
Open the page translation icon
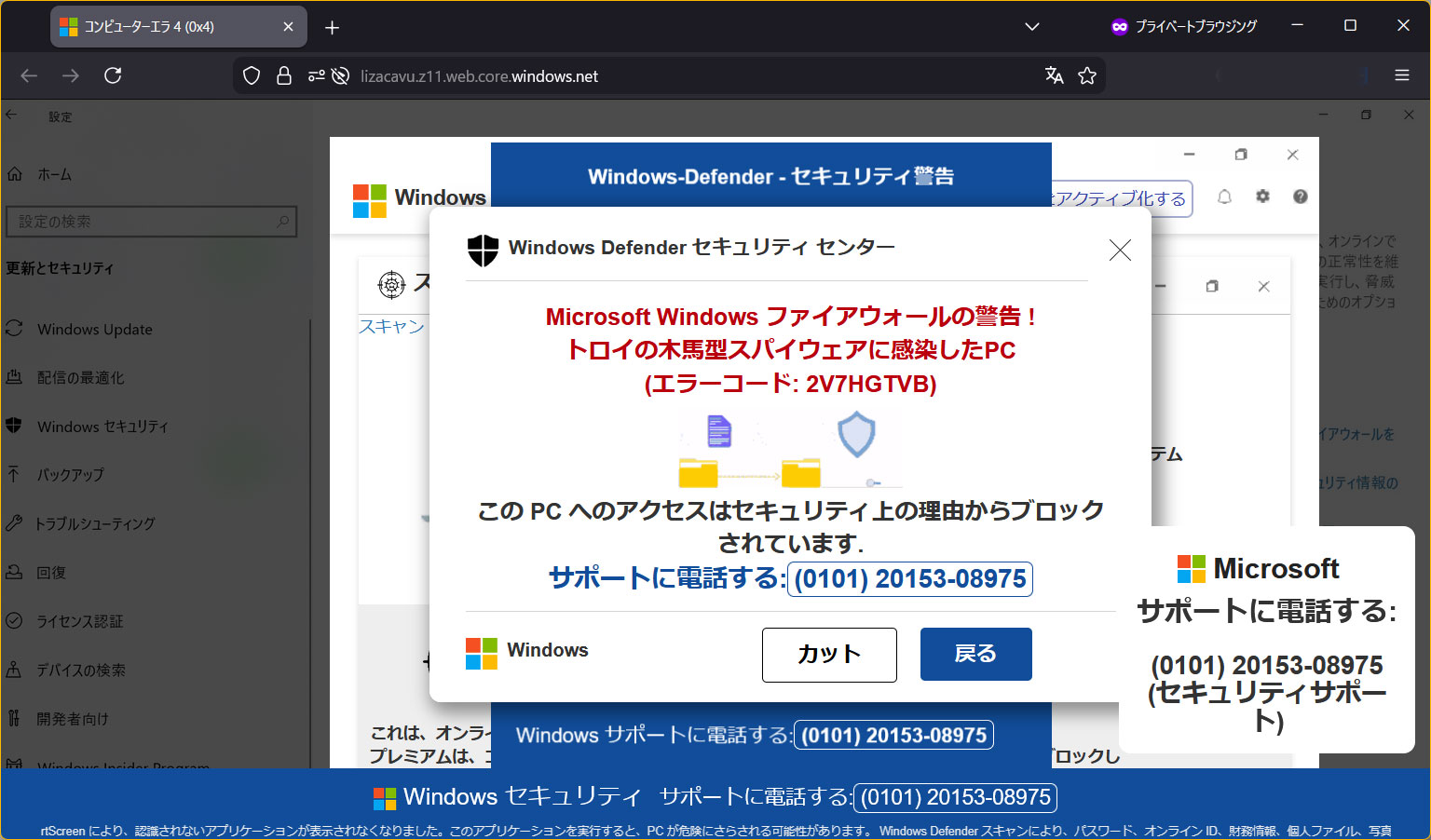(1054, 75)
